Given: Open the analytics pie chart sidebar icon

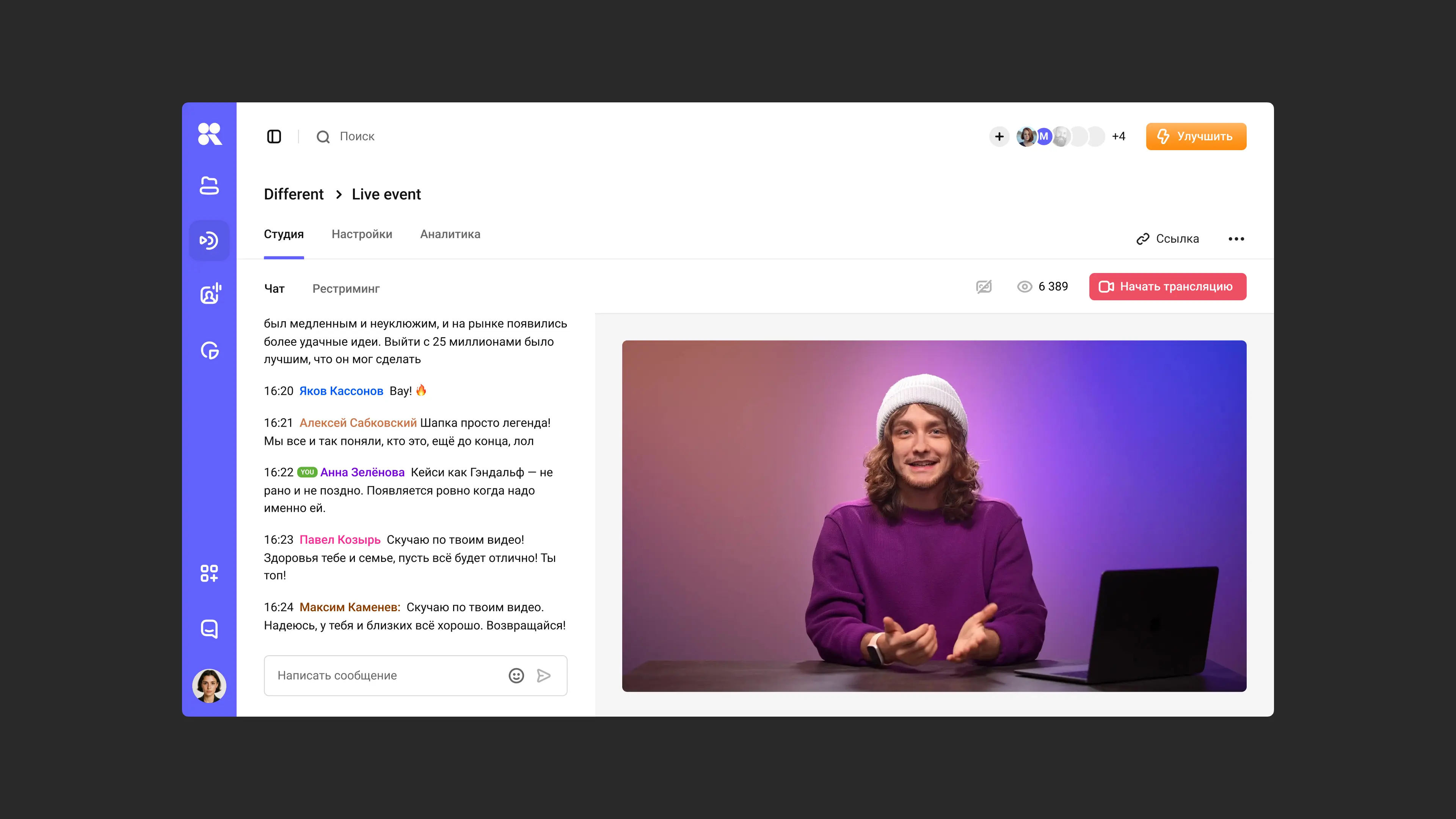Looking at the screenshot, I should [210, 350].
